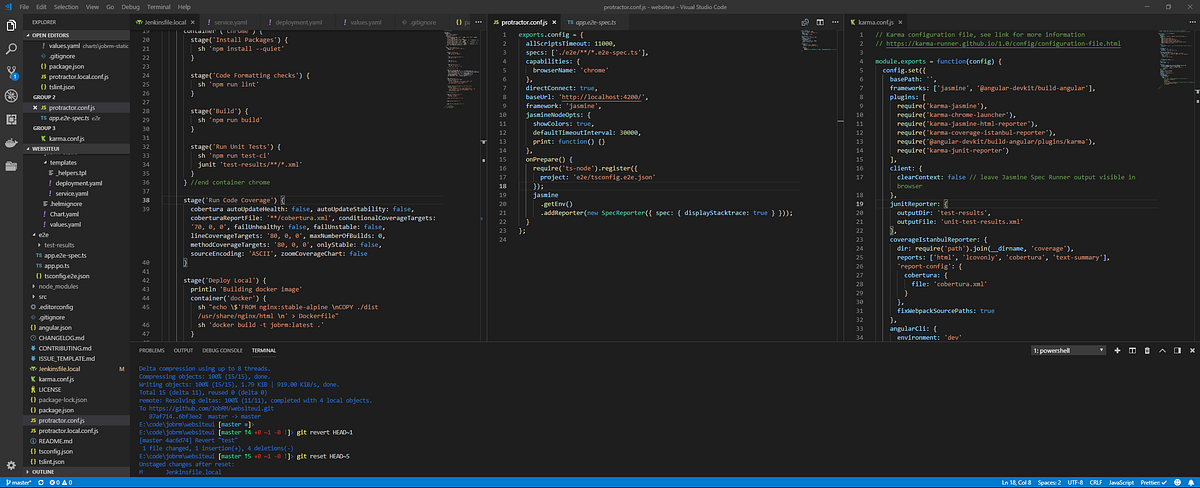Click the karma-runner configuration file link
Image resolution: width=1200 pixels, height=488 pixels.
coord(1001,44)
